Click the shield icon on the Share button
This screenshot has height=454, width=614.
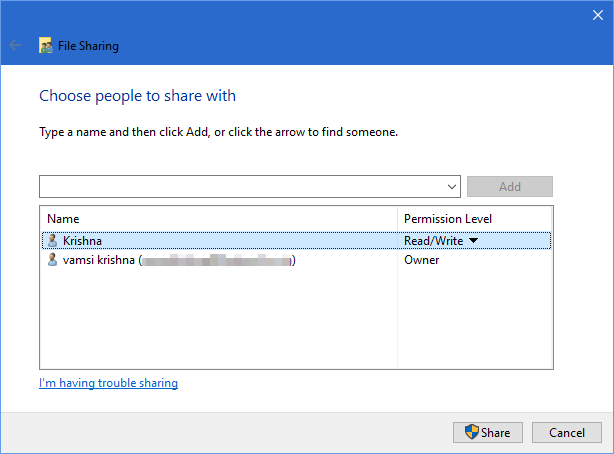point(472,432)
